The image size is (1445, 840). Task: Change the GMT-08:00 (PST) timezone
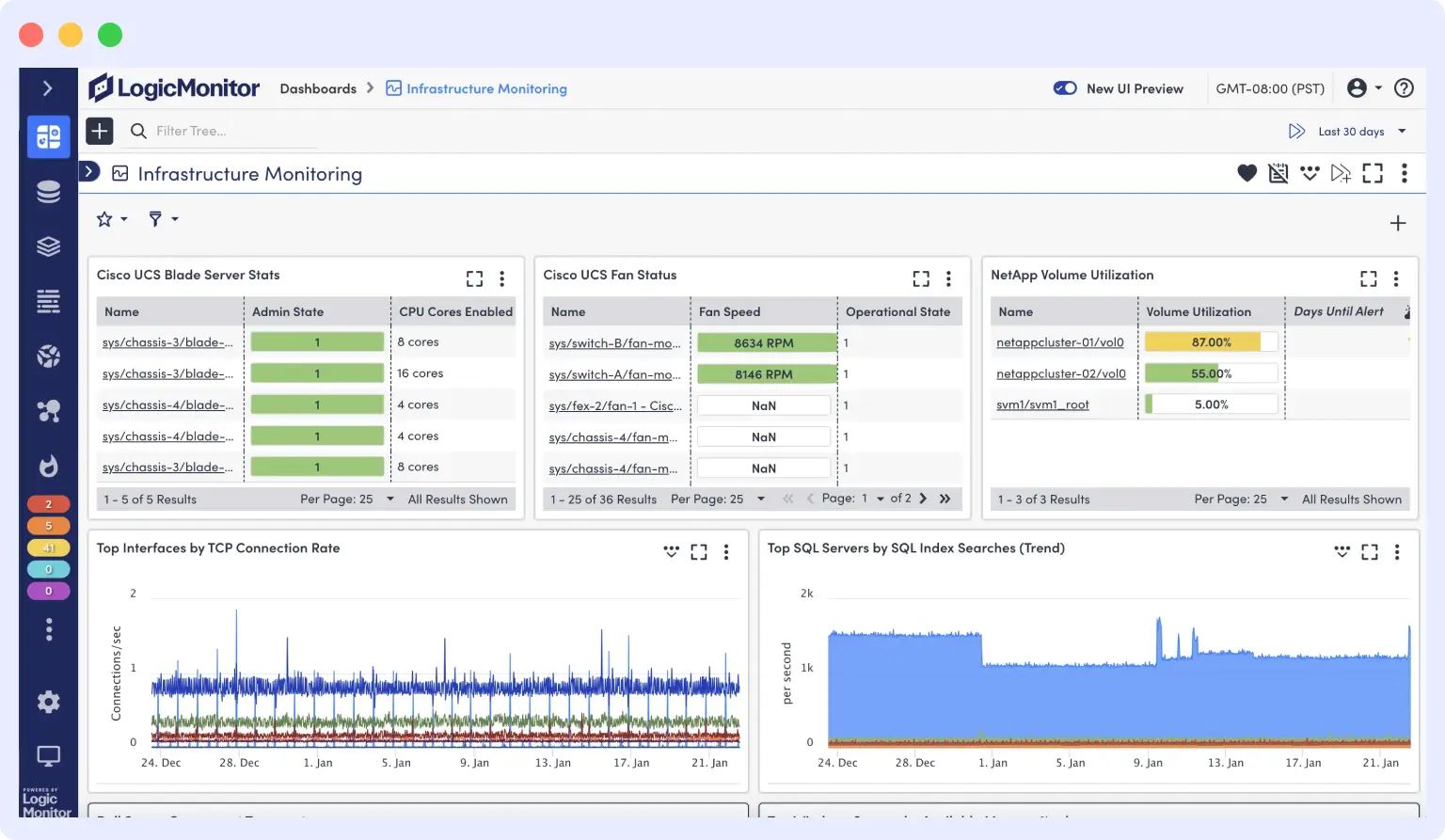(x=1270, y=88)
